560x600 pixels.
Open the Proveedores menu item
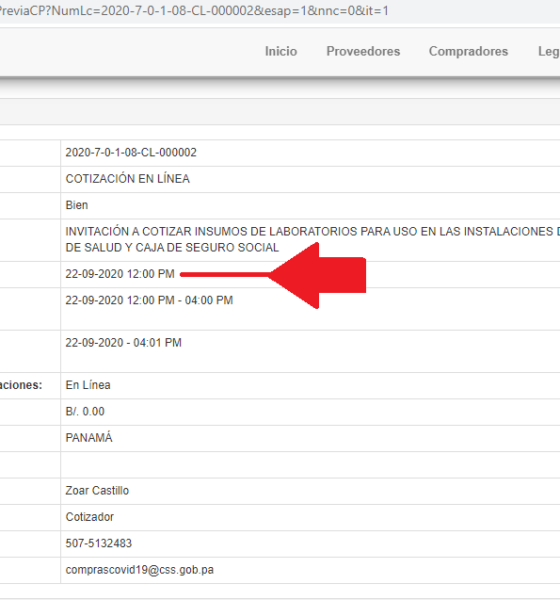(x=363, y=51)
